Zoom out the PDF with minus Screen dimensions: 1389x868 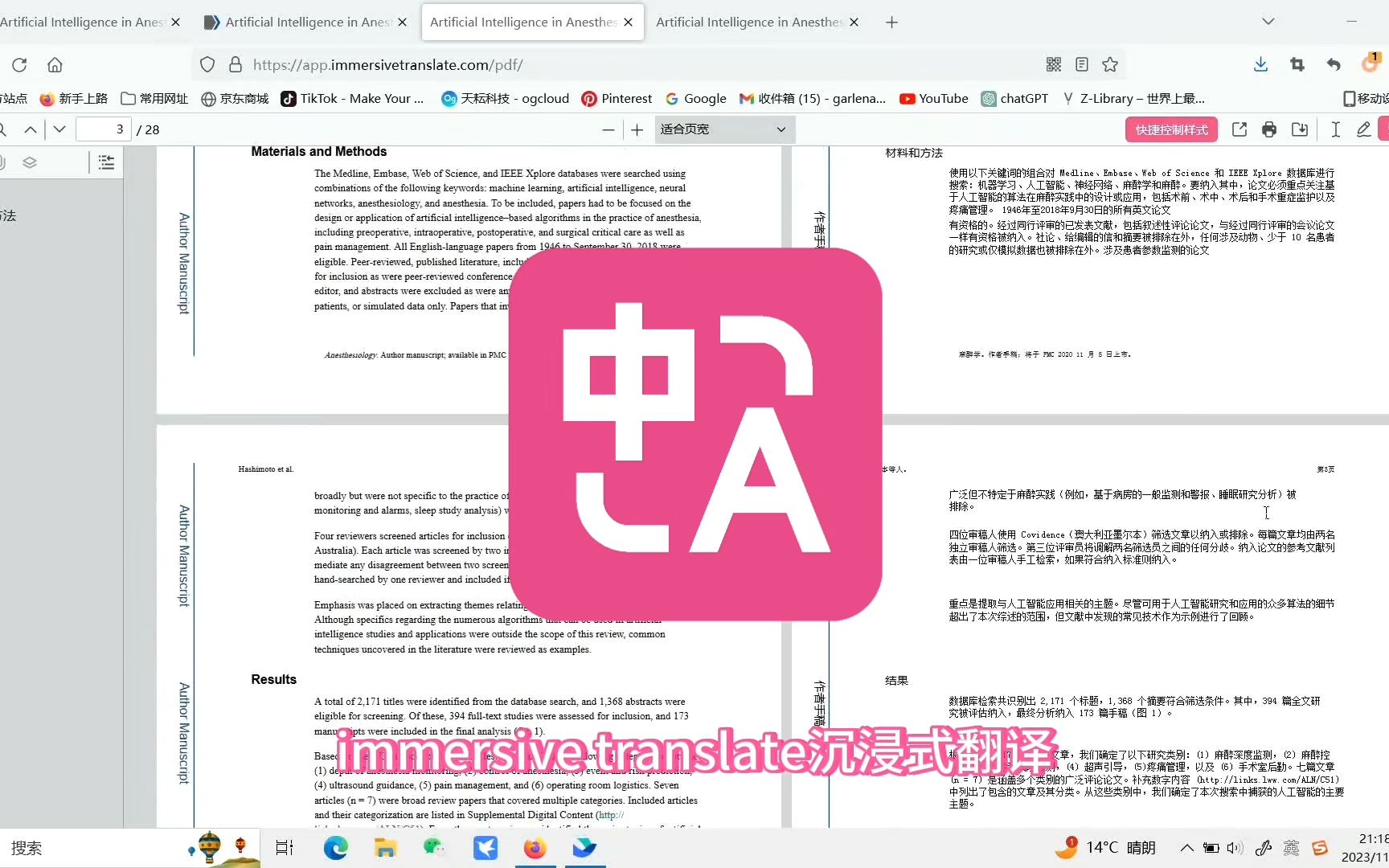click(608, 129)
